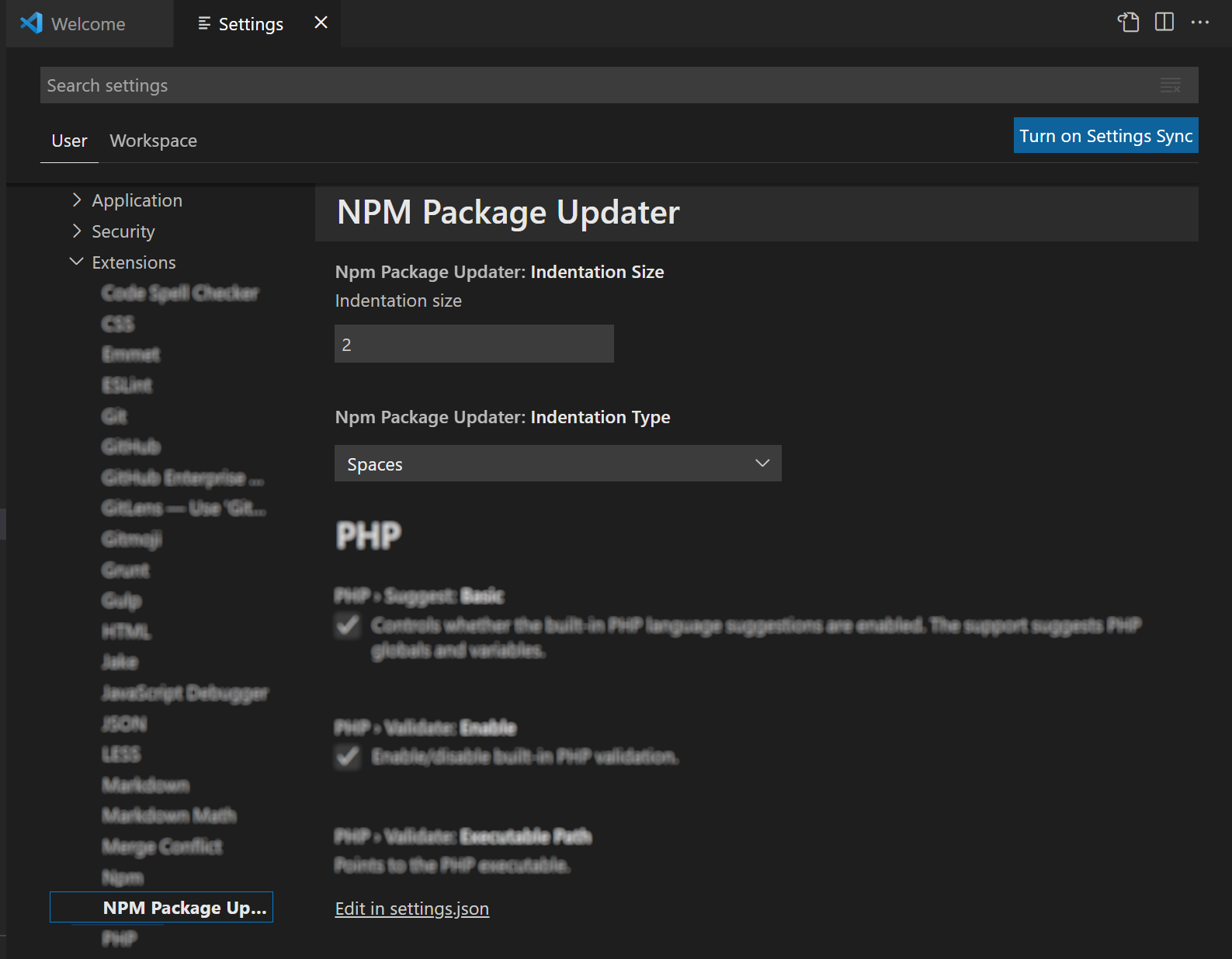Screen dimensions: 1232x959
Task: Select Git in extensions list
Action: (114, 416)
